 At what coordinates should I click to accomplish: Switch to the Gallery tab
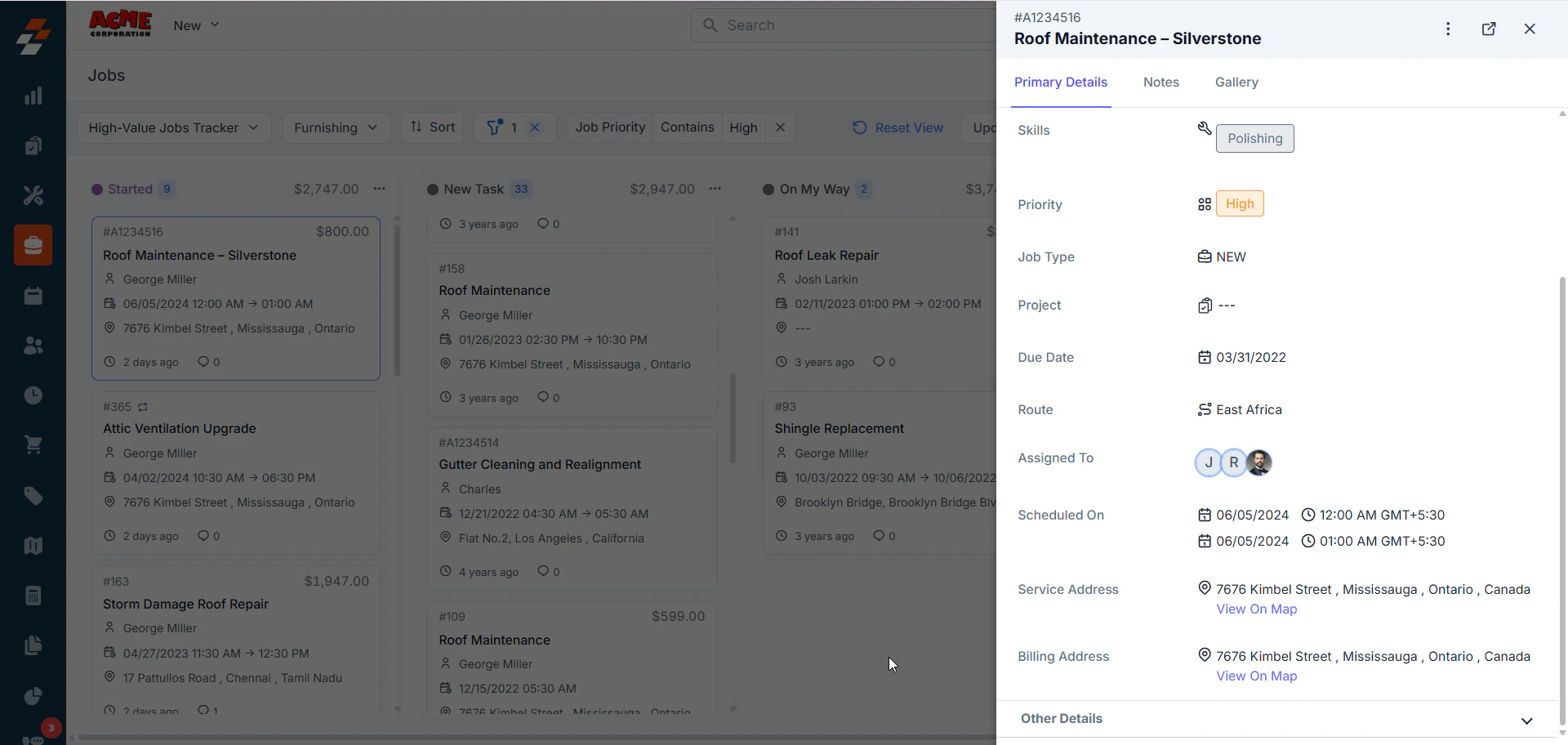click(1236, 83)
